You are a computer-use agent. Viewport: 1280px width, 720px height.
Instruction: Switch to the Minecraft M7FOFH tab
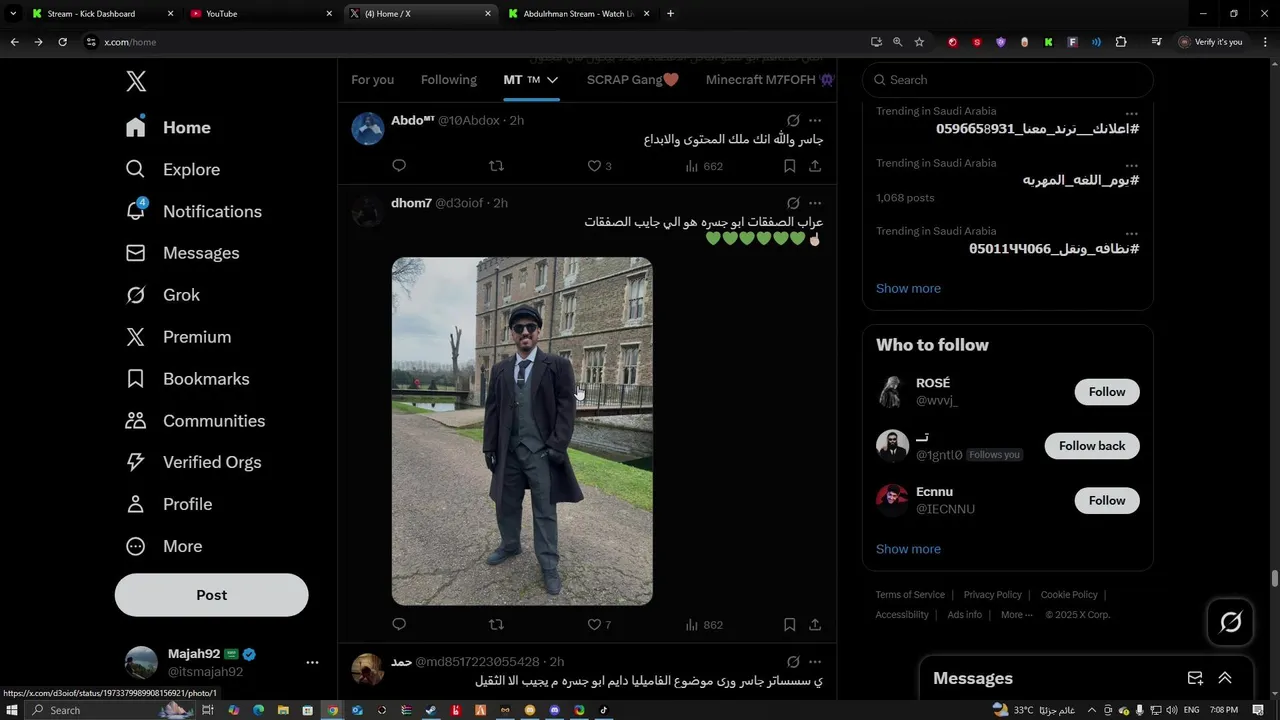(770, 80)
